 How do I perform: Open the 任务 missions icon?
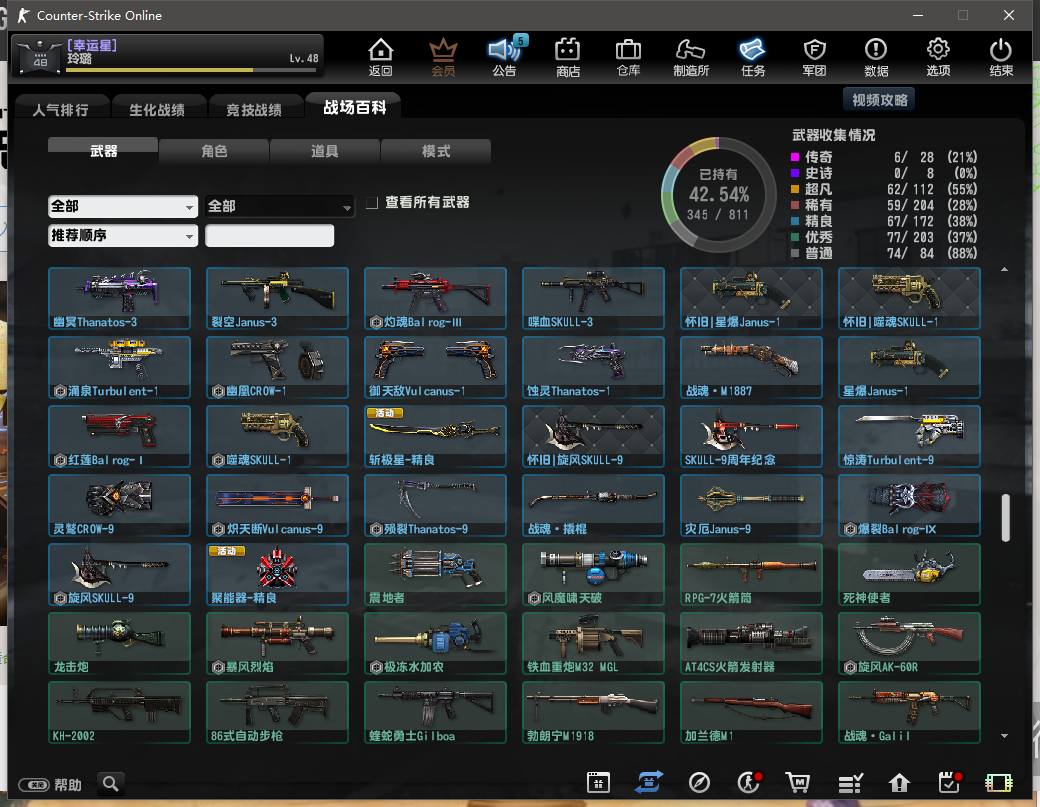[752, 57]
